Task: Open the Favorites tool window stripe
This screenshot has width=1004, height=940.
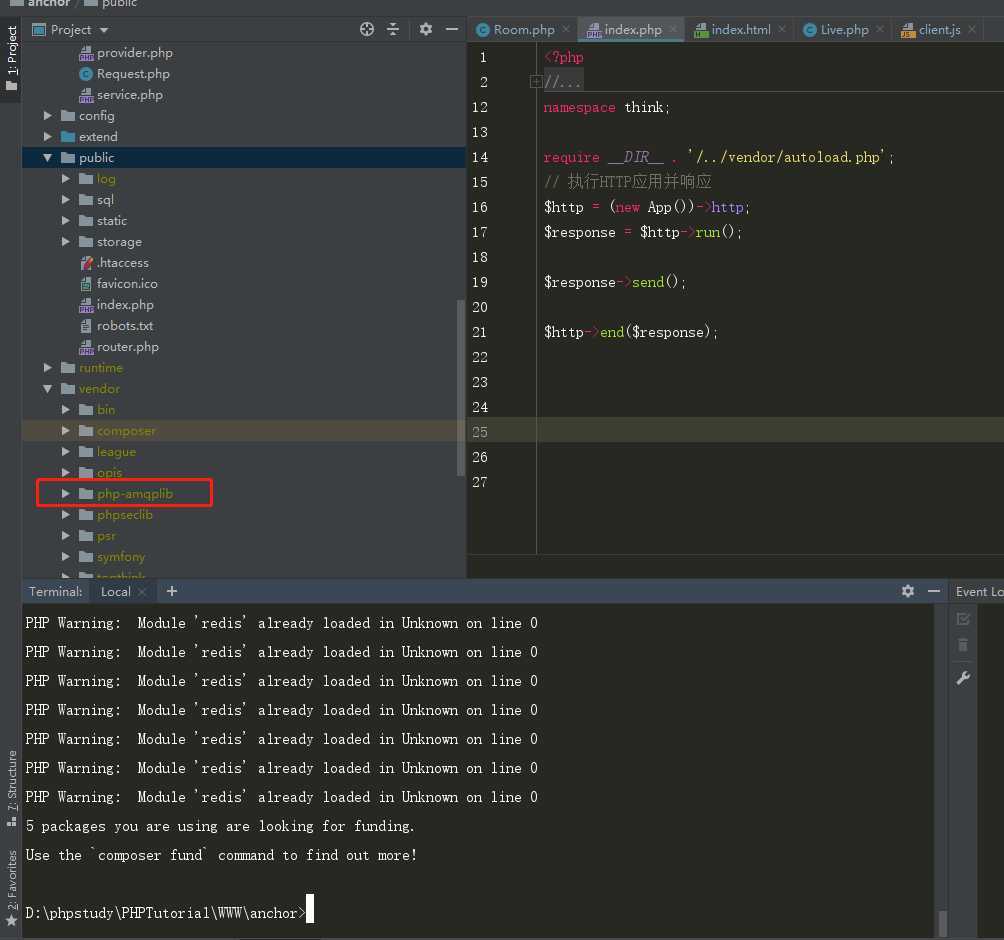Action: (12, 887)
